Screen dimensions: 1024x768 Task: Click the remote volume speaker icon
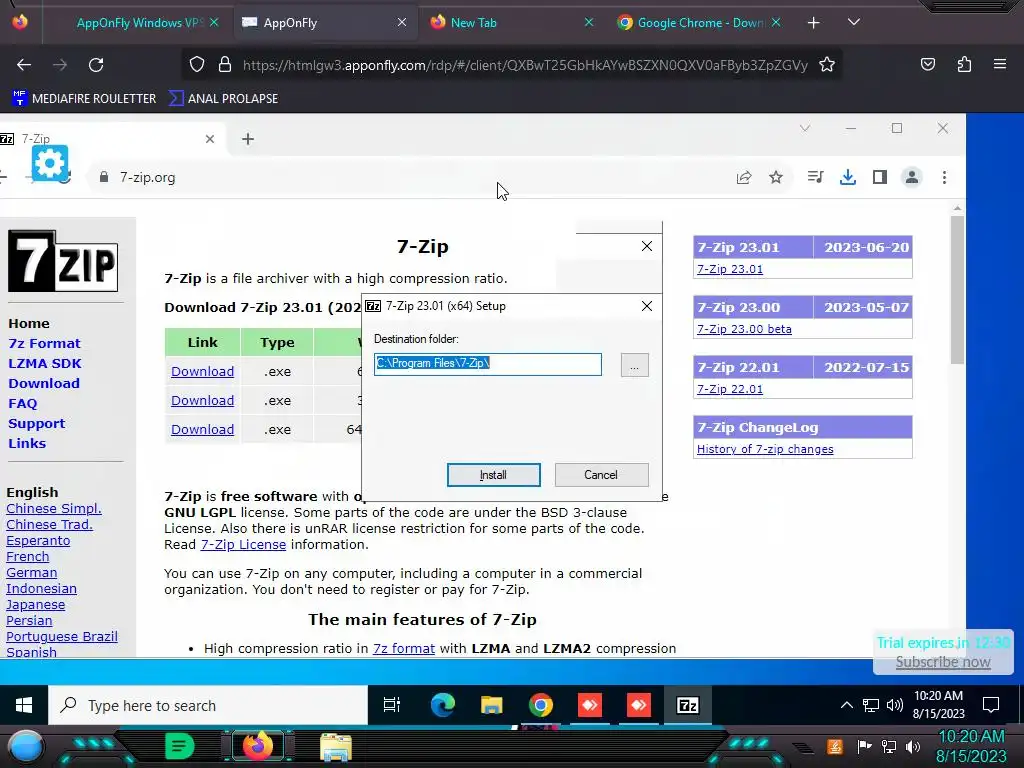coord(895,705)
